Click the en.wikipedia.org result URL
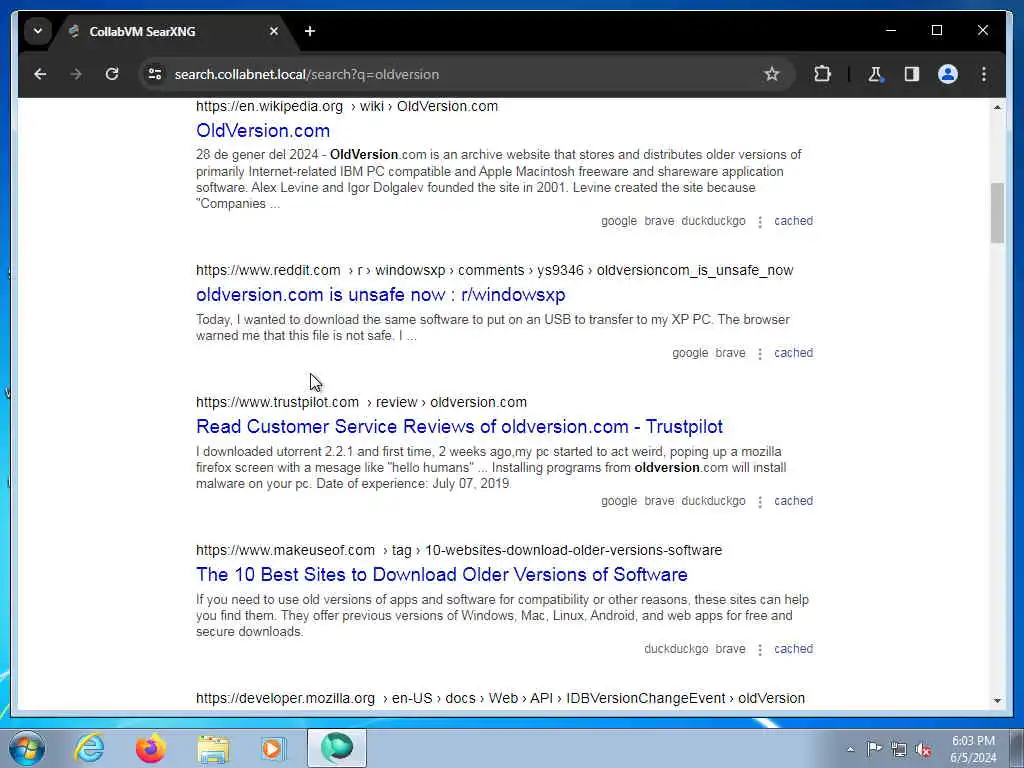 [347, 106]
